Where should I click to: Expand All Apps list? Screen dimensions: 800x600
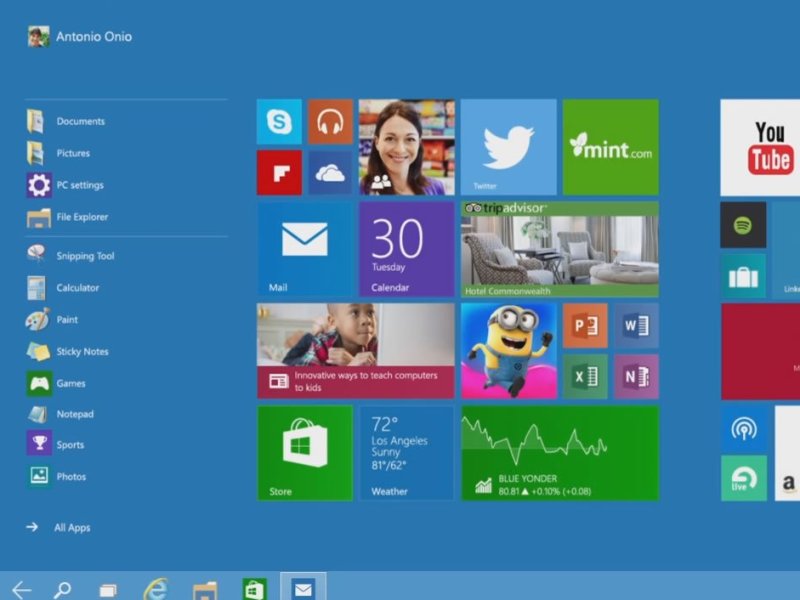coord(58,528)
